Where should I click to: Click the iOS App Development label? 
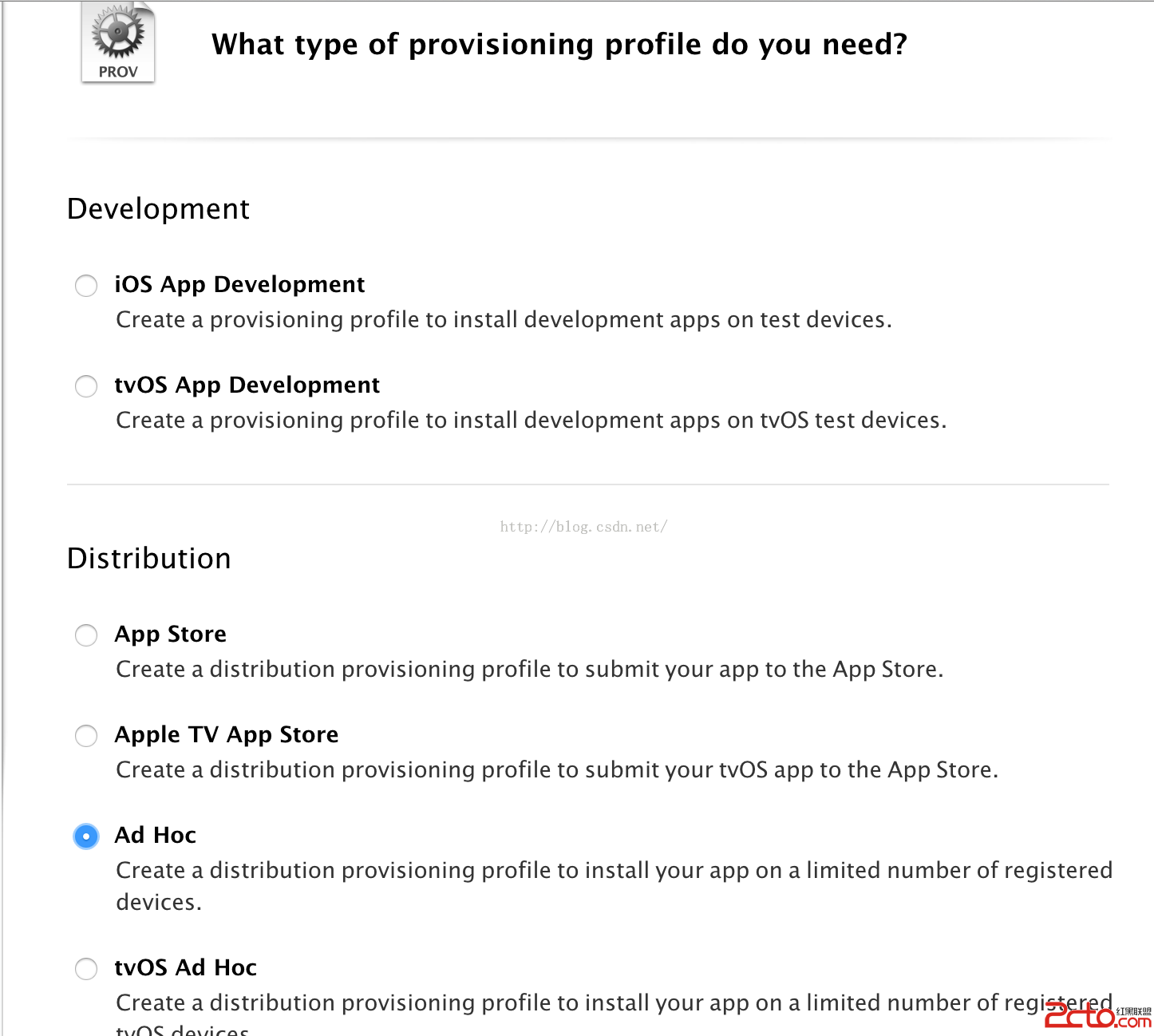[x=239, y=284]
